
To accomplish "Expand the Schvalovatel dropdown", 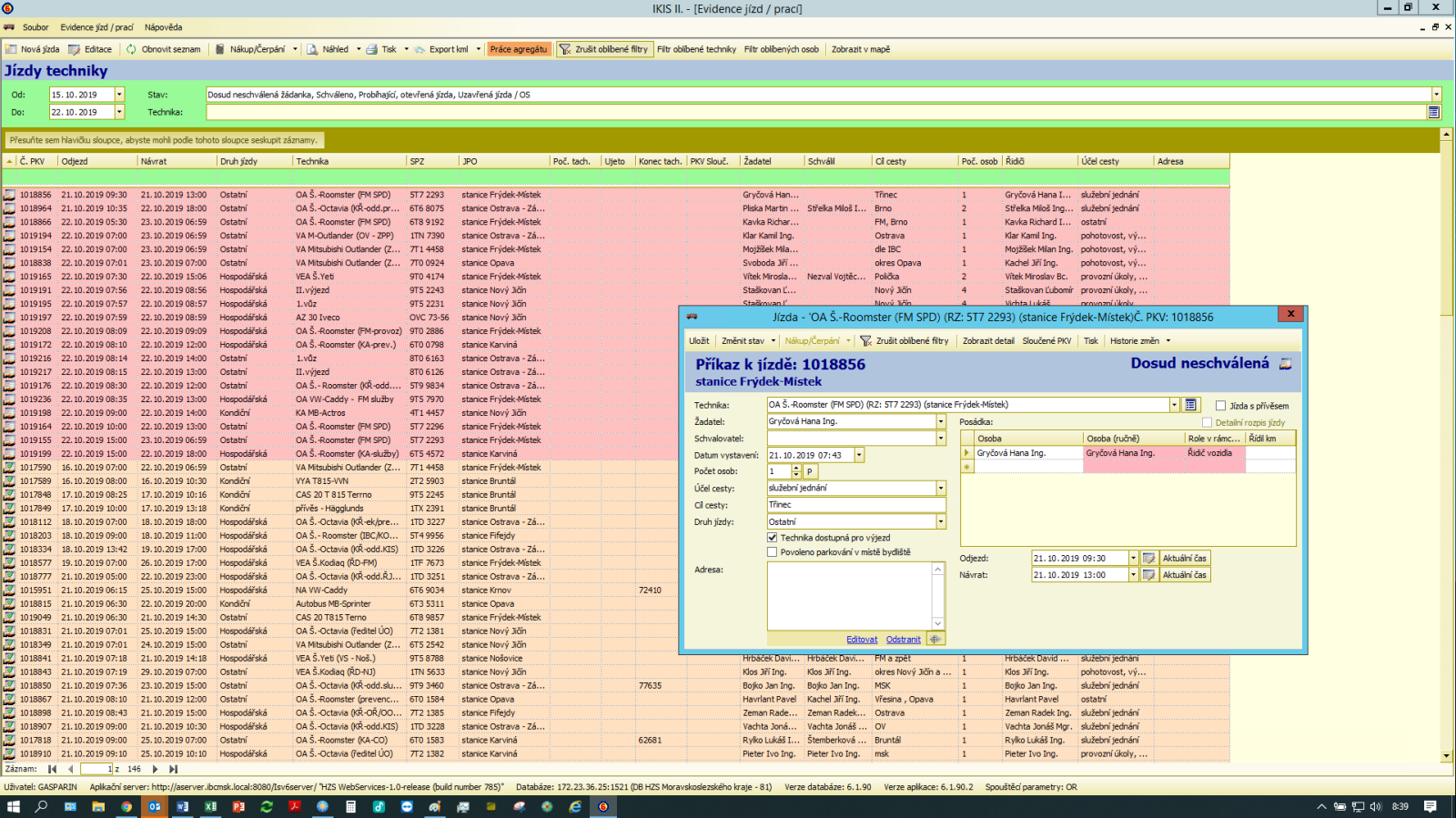I will (x=941, y=439).
